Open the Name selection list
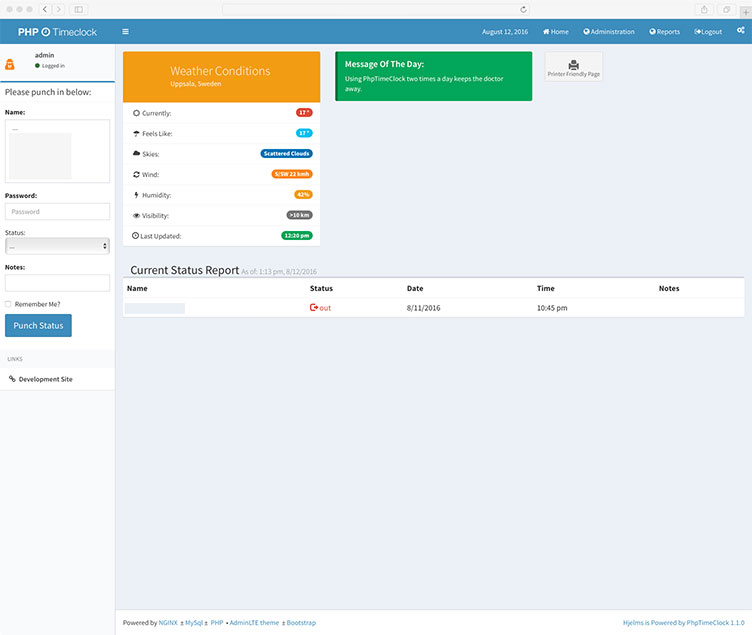The width and height of the screenshot is (752, 635). [x=57, y=151]
